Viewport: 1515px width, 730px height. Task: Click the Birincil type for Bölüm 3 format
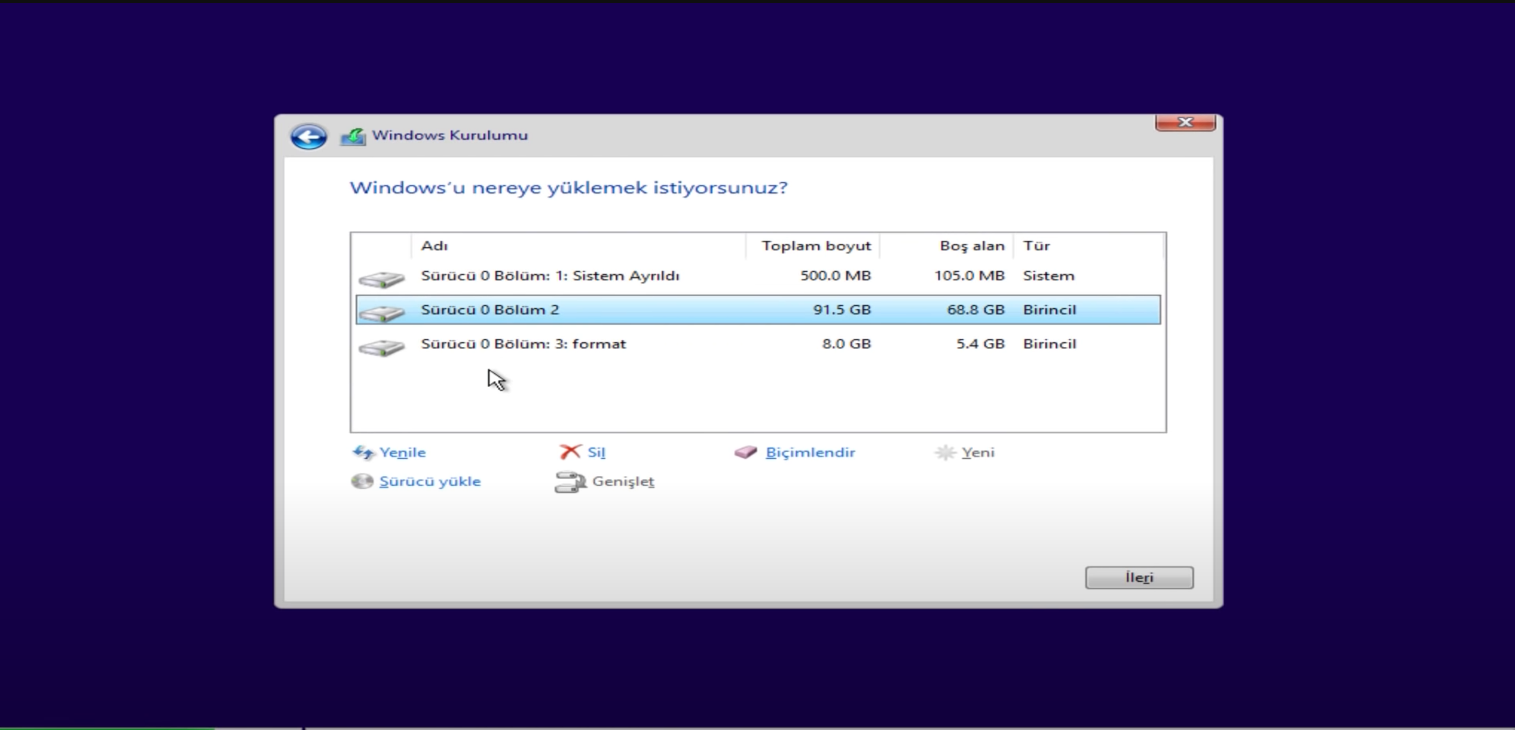pos(1049,344)
